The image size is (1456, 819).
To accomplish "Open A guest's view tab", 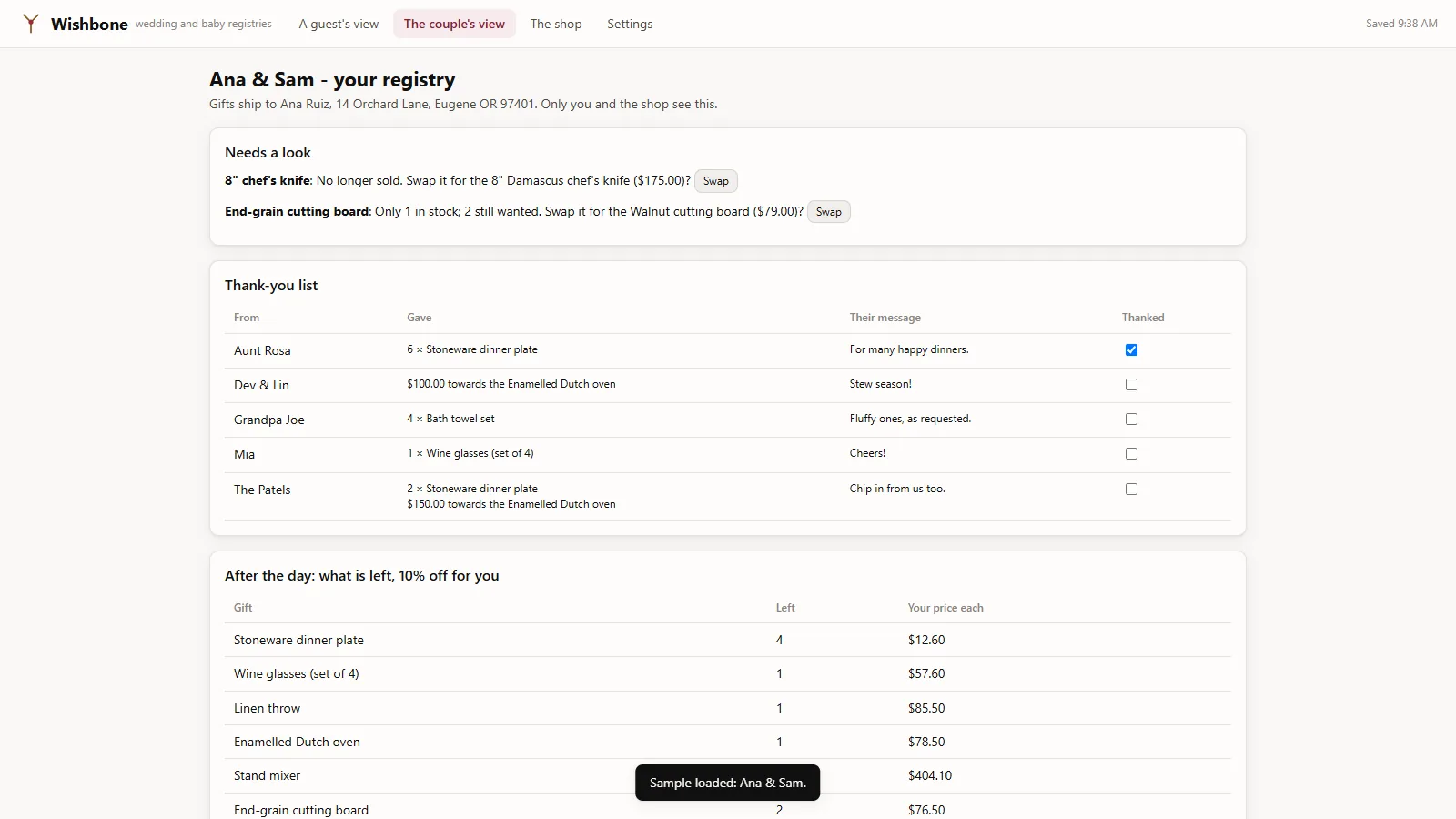I will coord(339,24).
